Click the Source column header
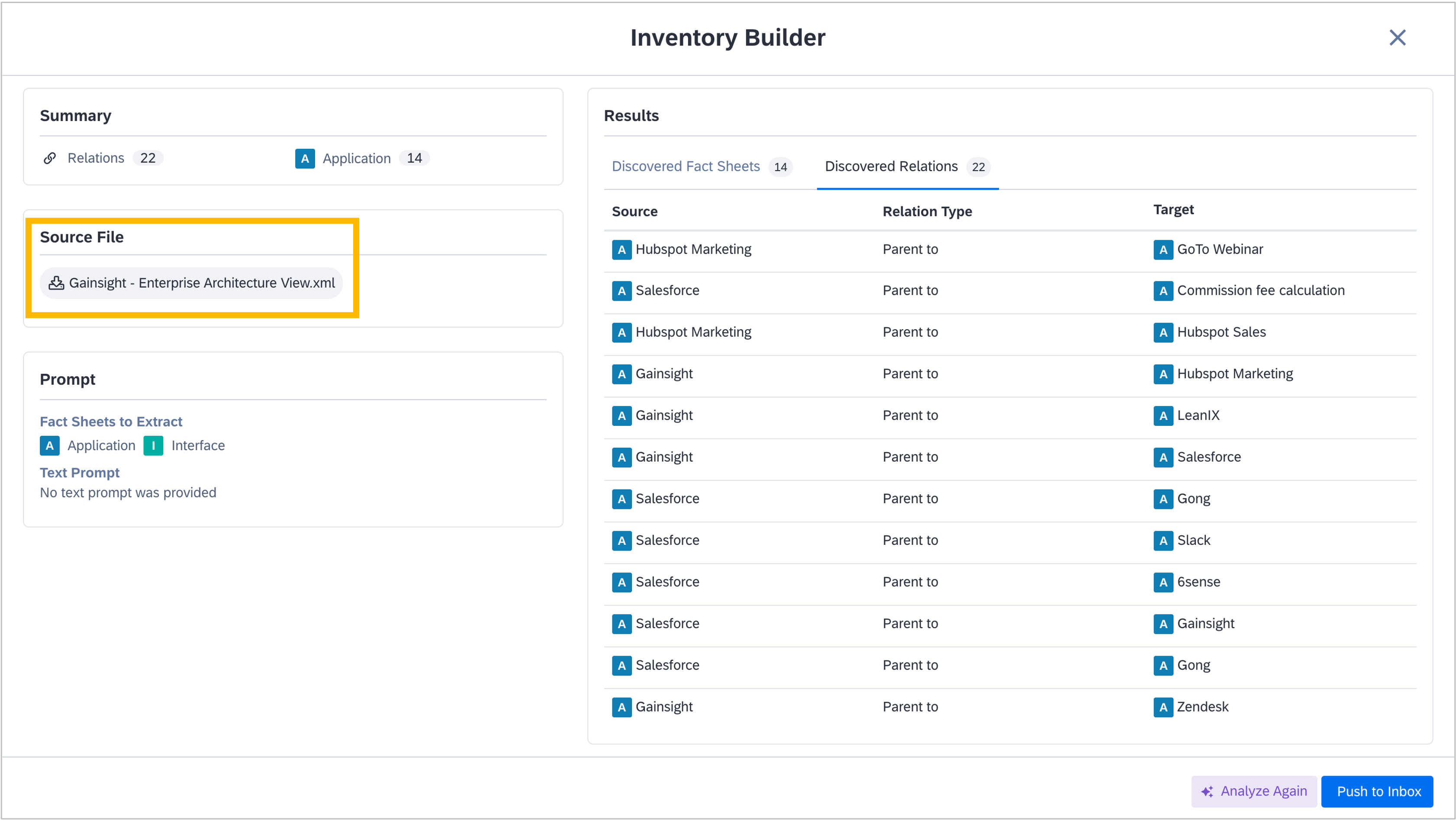Screen dimensions: 1456x821 [x=635, y=211]
